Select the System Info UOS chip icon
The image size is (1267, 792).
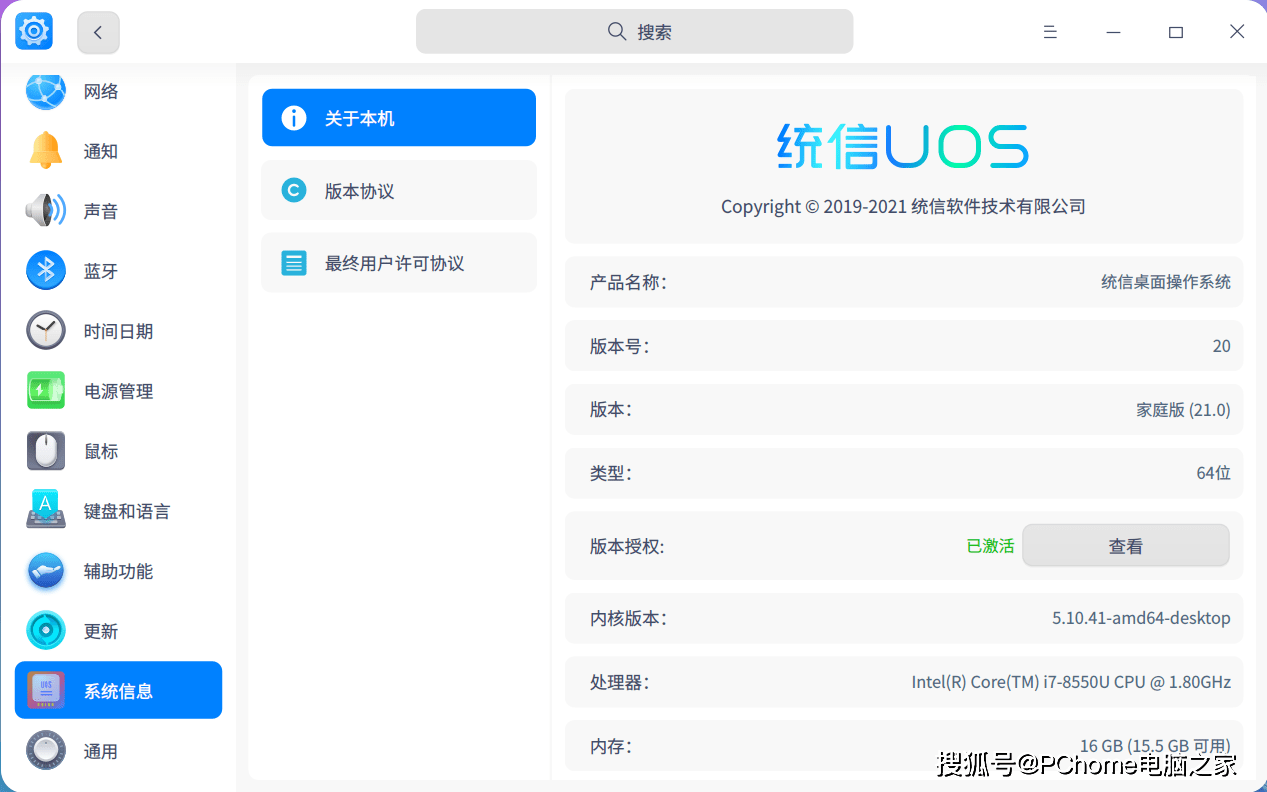[45, 691]
